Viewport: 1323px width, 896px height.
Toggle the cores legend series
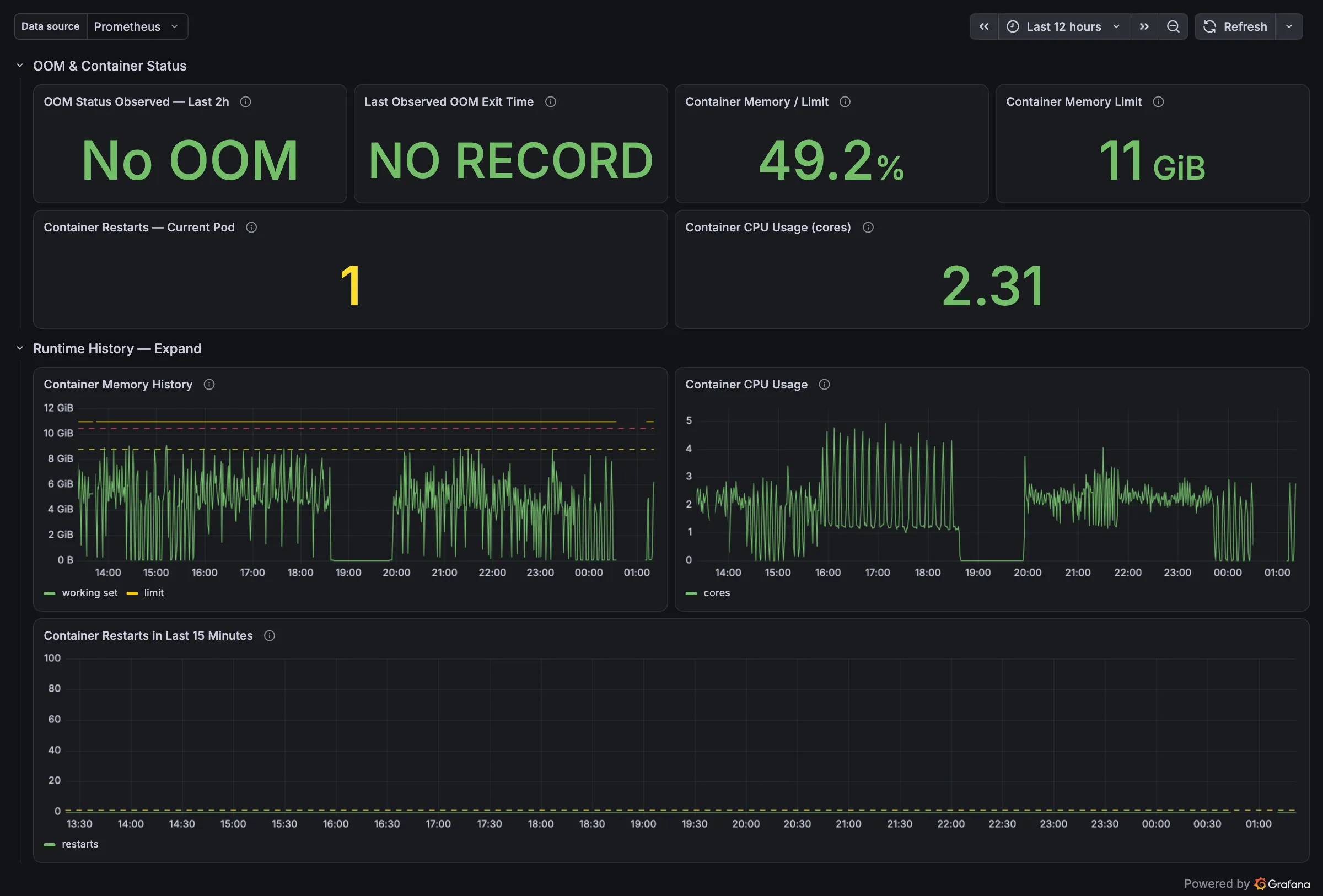point(716,593)
